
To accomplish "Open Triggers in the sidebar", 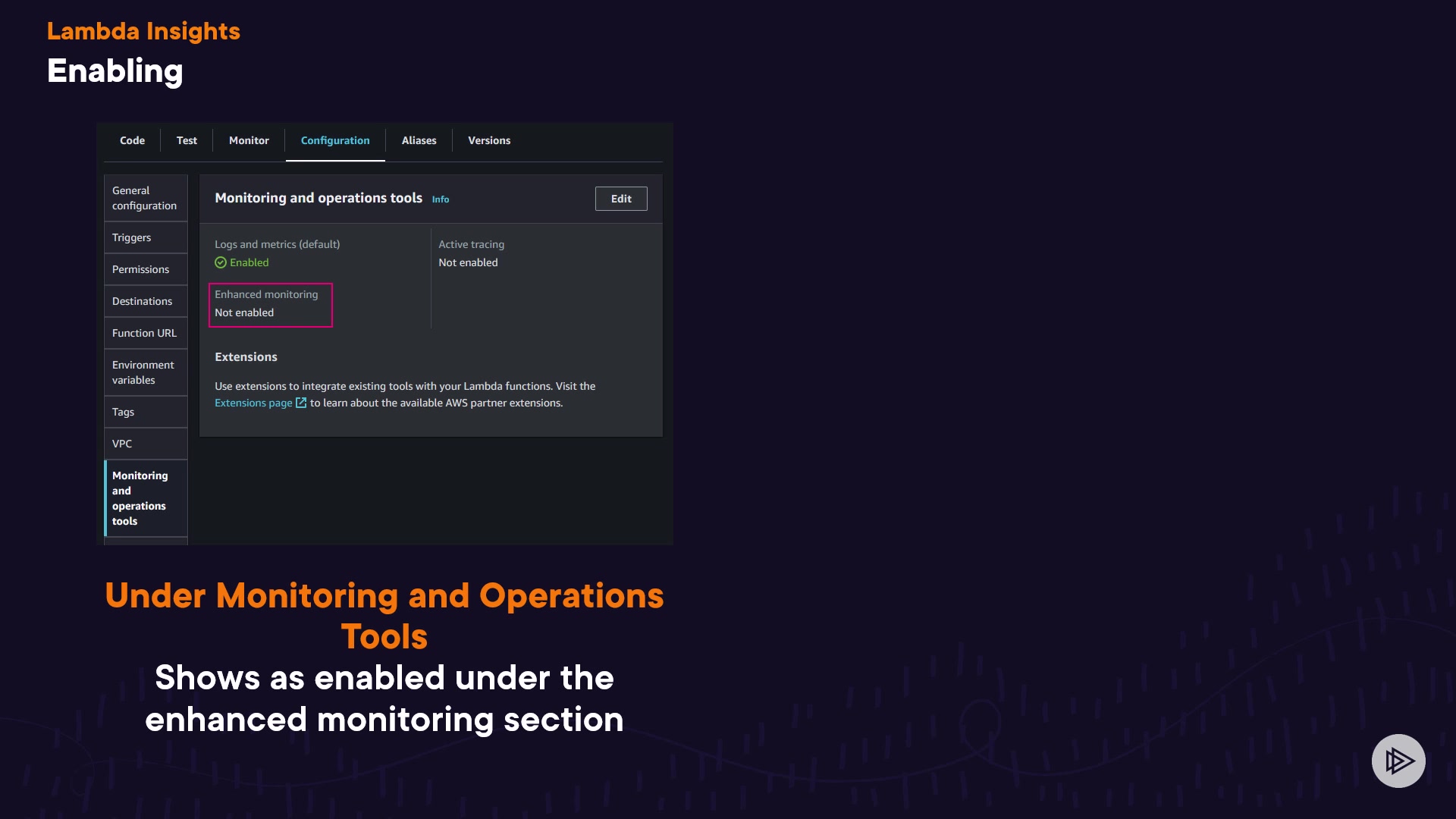I will [x=132, y=237].
